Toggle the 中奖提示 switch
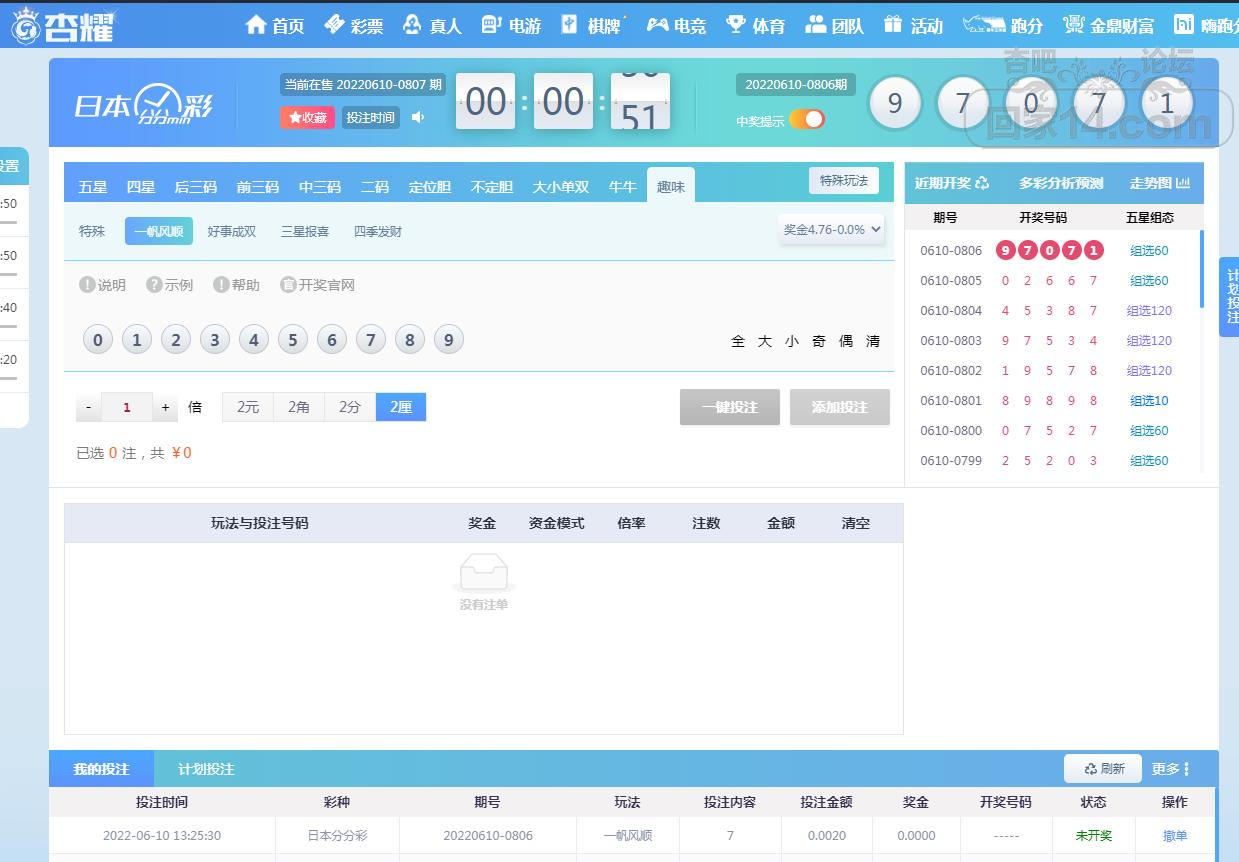Image resolution: width=1239 pixels, height=862 pixels. click(806, 120)
